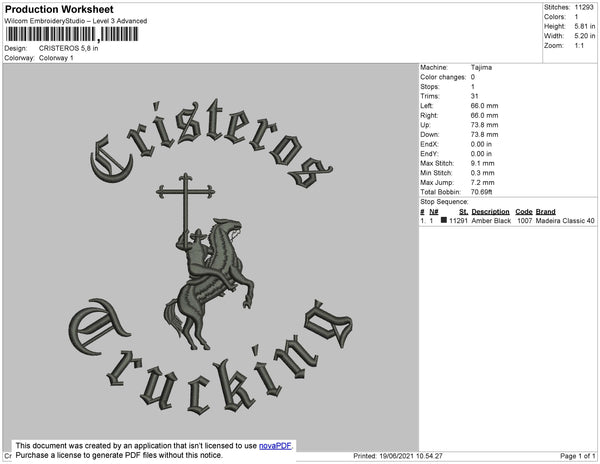The width and height of the screenshot is (600, 464).
Task: Click the Trucking arched lettering
Action: pyautogui.click(x=210, y=358)
